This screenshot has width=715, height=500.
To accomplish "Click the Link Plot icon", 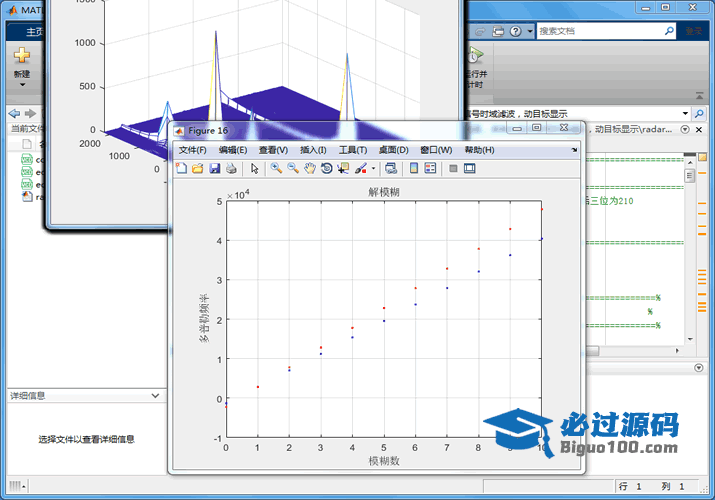I will pyautogui.click(x=391, y=168).
